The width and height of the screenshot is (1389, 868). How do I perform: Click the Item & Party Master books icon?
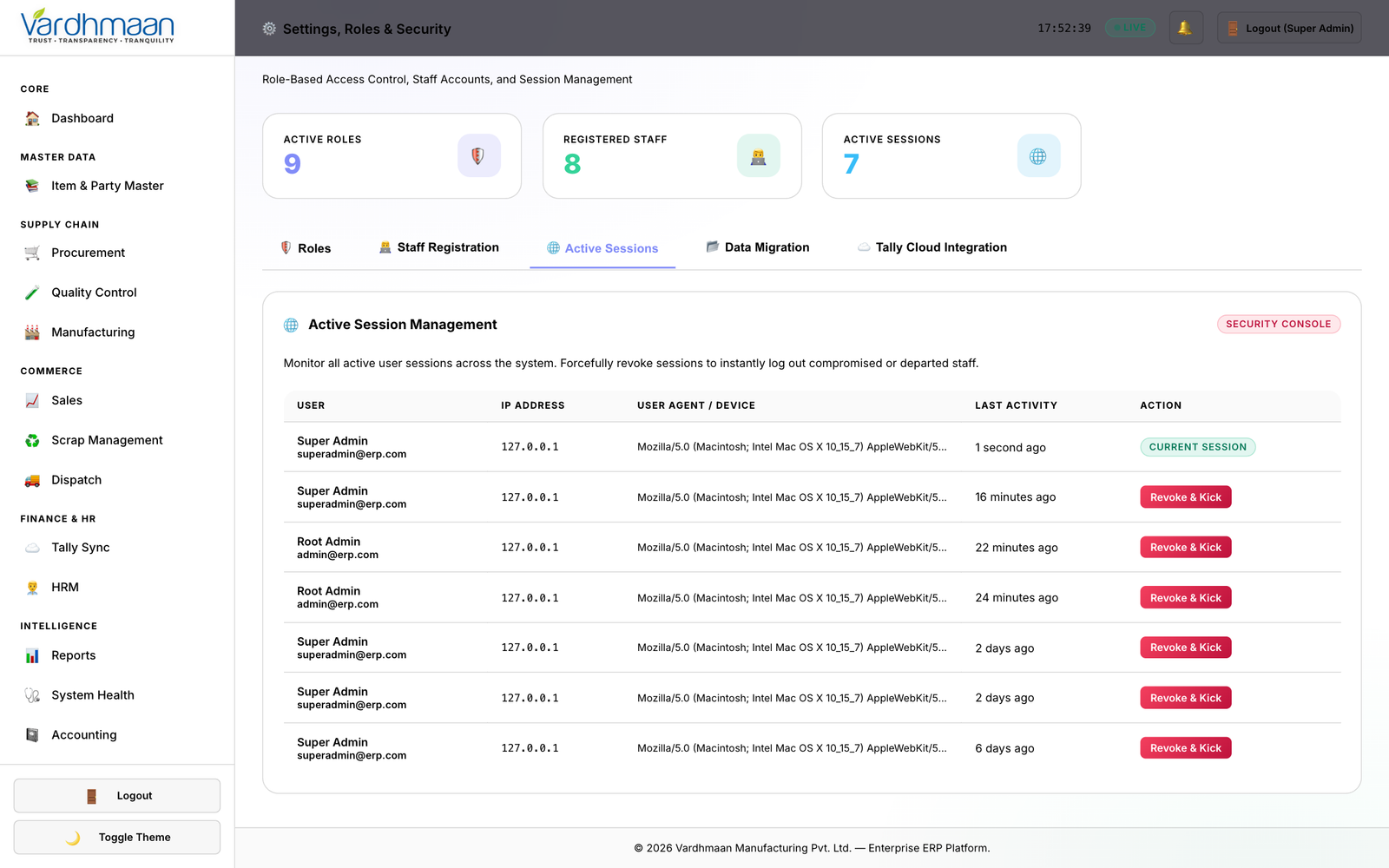tap(32, 186)
